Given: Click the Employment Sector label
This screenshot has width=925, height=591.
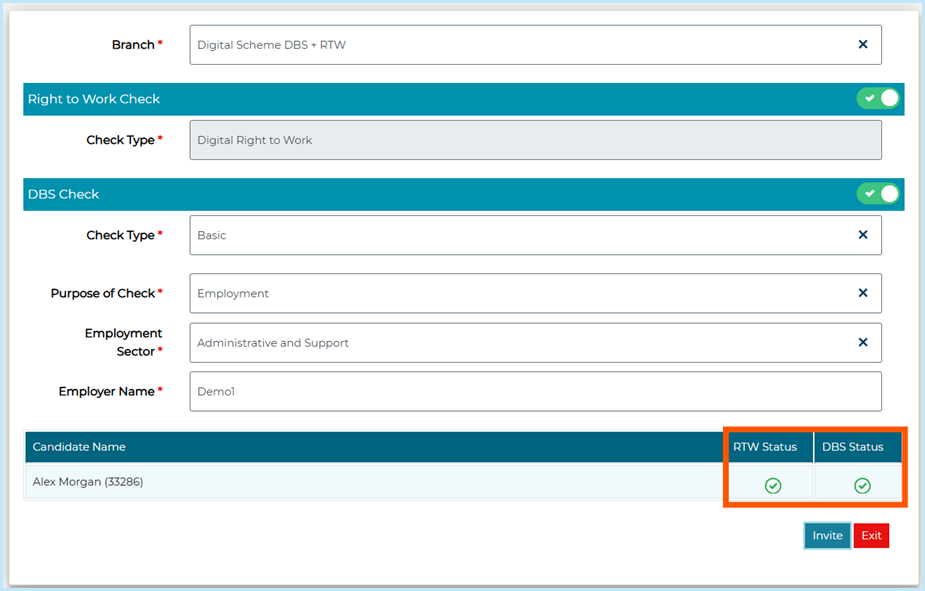Looking at the screenshot, I should point(123,342).
